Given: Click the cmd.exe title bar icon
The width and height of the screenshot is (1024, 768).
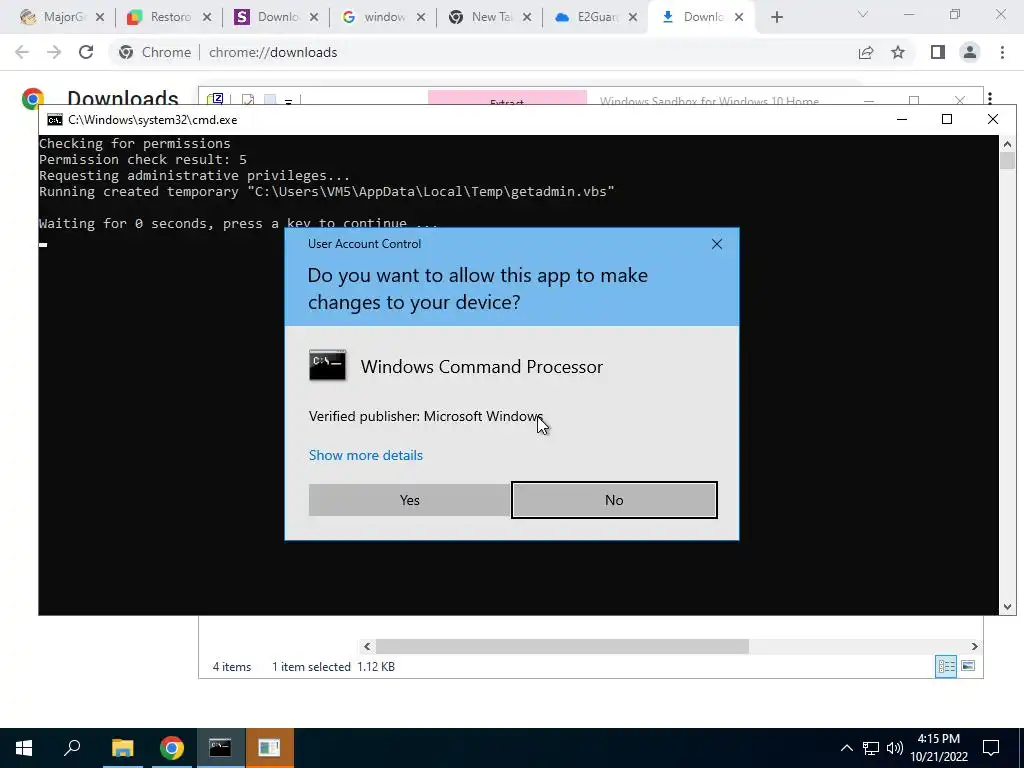Looking at the screenshot, I should [55, 120].
